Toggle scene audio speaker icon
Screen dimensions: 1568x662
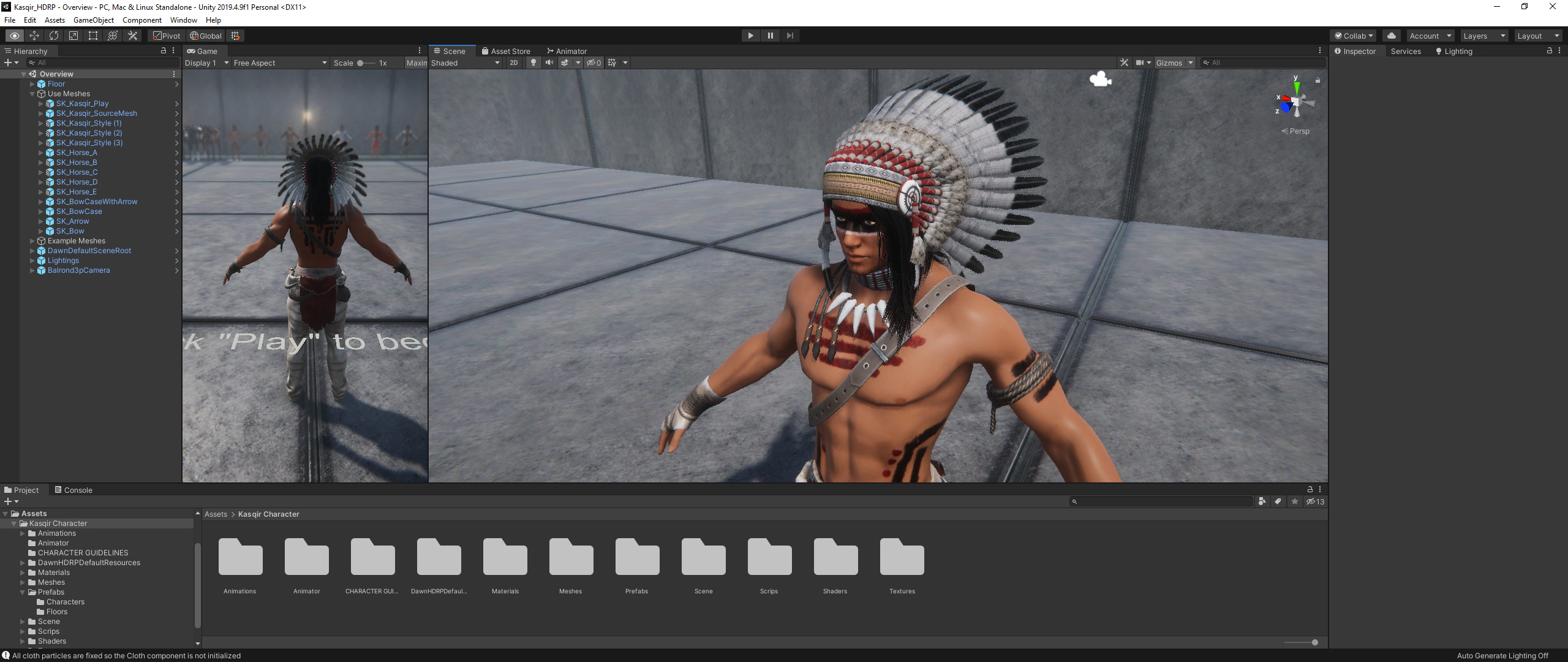click(x=549, y=63)
